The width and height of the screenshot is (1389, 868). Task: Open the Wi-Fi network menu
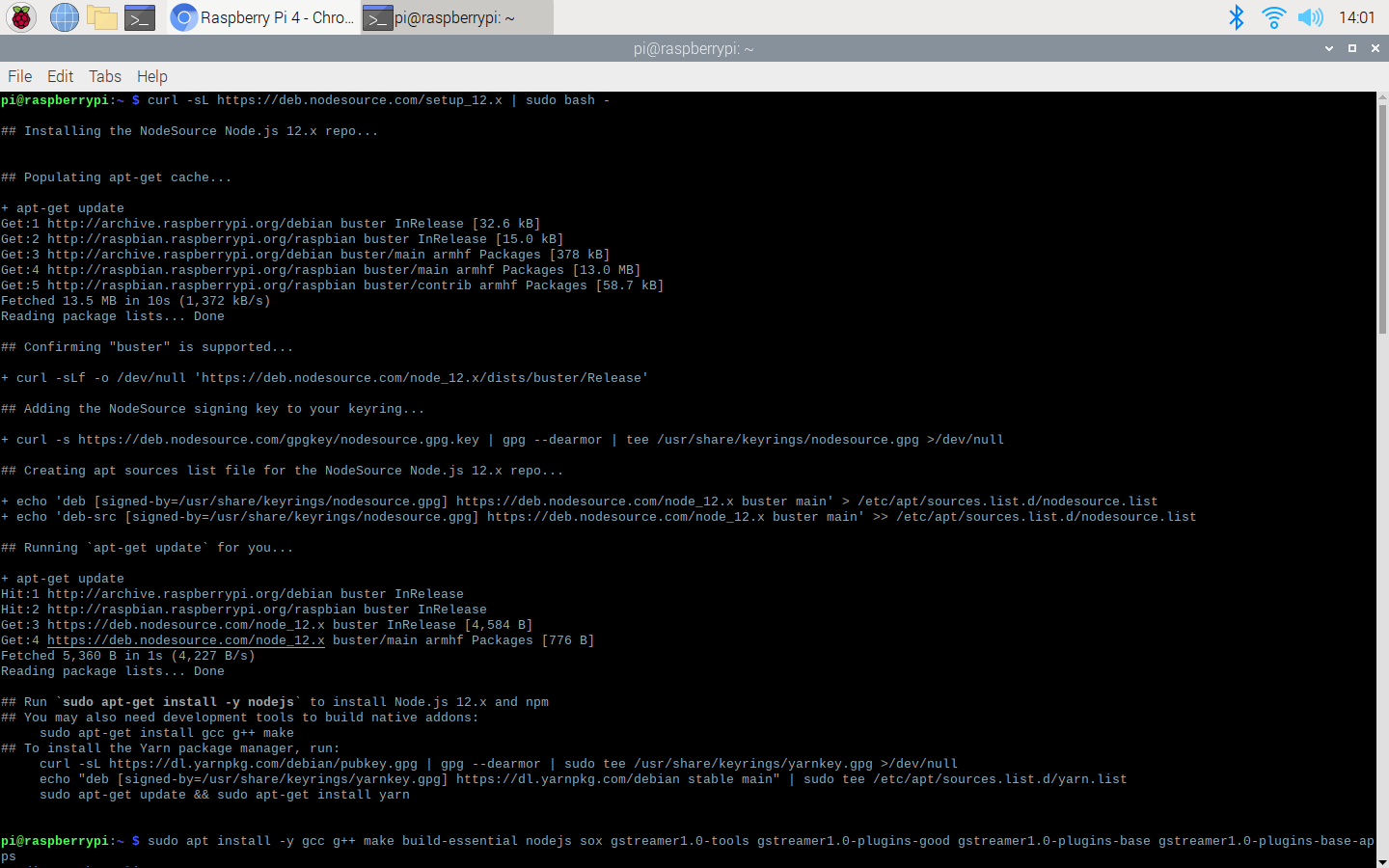tap(1273, 17)
